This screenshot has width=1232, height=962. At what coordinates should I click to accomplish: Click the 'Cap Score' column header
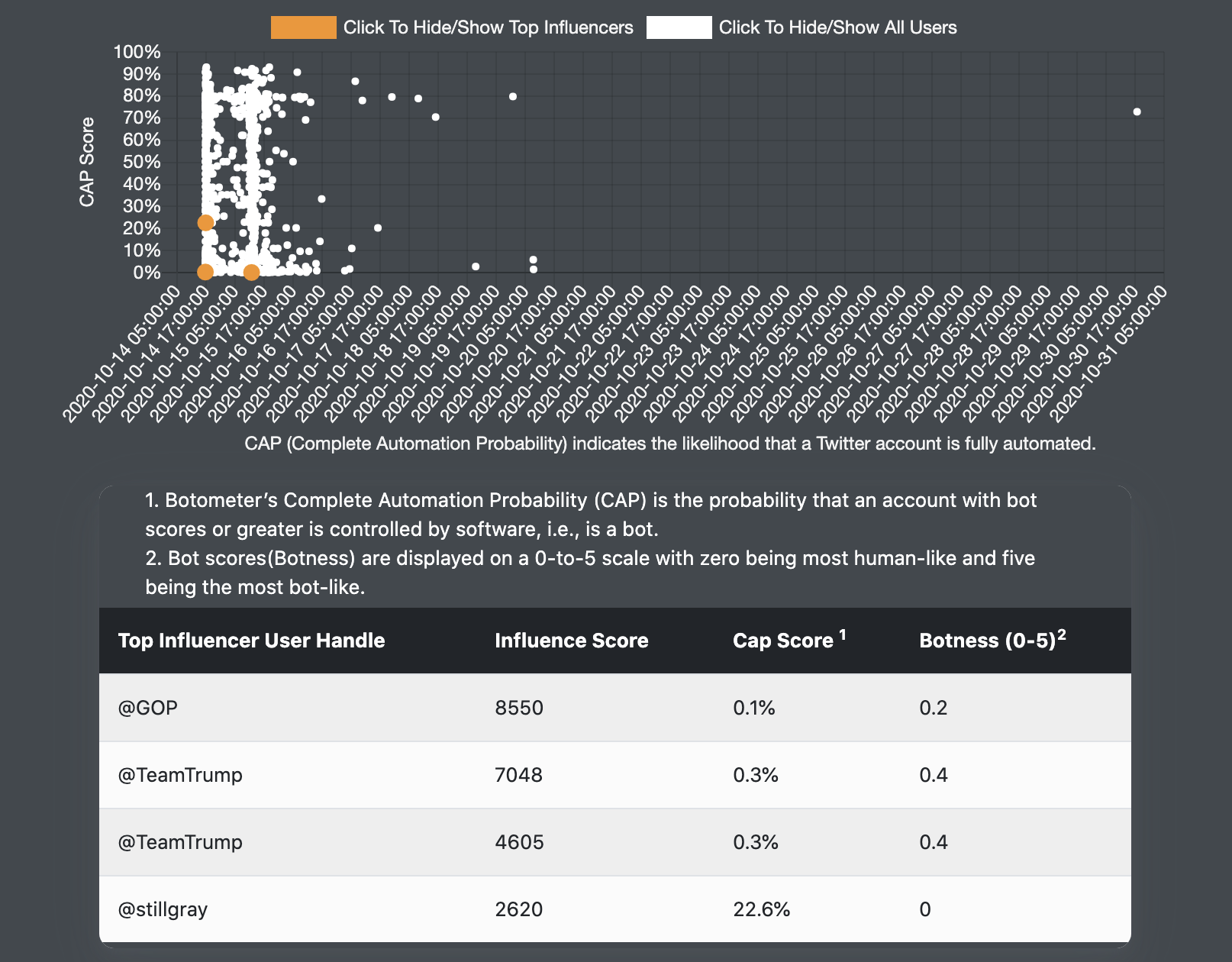(x=782, y=641)
